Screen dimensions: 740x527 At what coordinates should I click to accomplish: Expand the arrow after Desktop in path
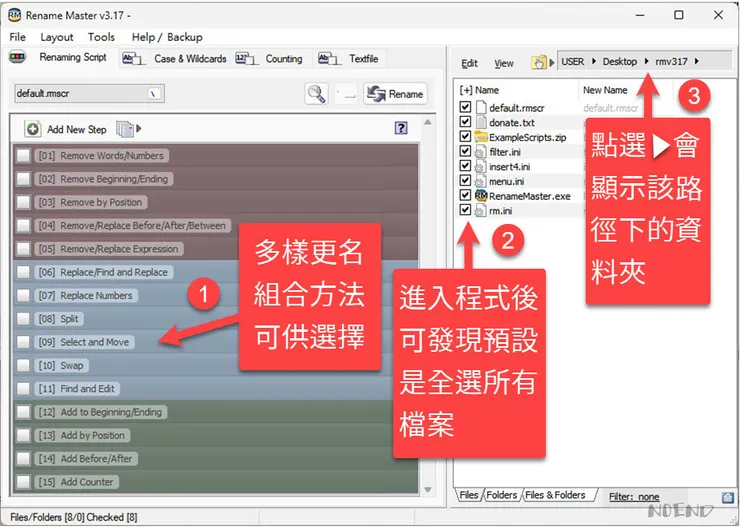pyautogui.click(x=647, y=61)
